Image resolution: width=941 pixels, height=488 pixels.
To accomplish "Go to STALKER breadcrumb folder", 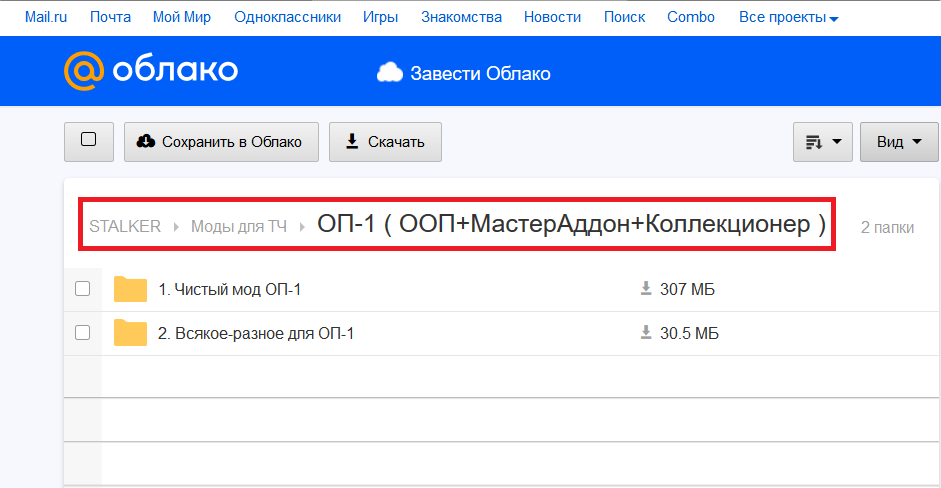I will pyautogui.click(x=125, y=226).
